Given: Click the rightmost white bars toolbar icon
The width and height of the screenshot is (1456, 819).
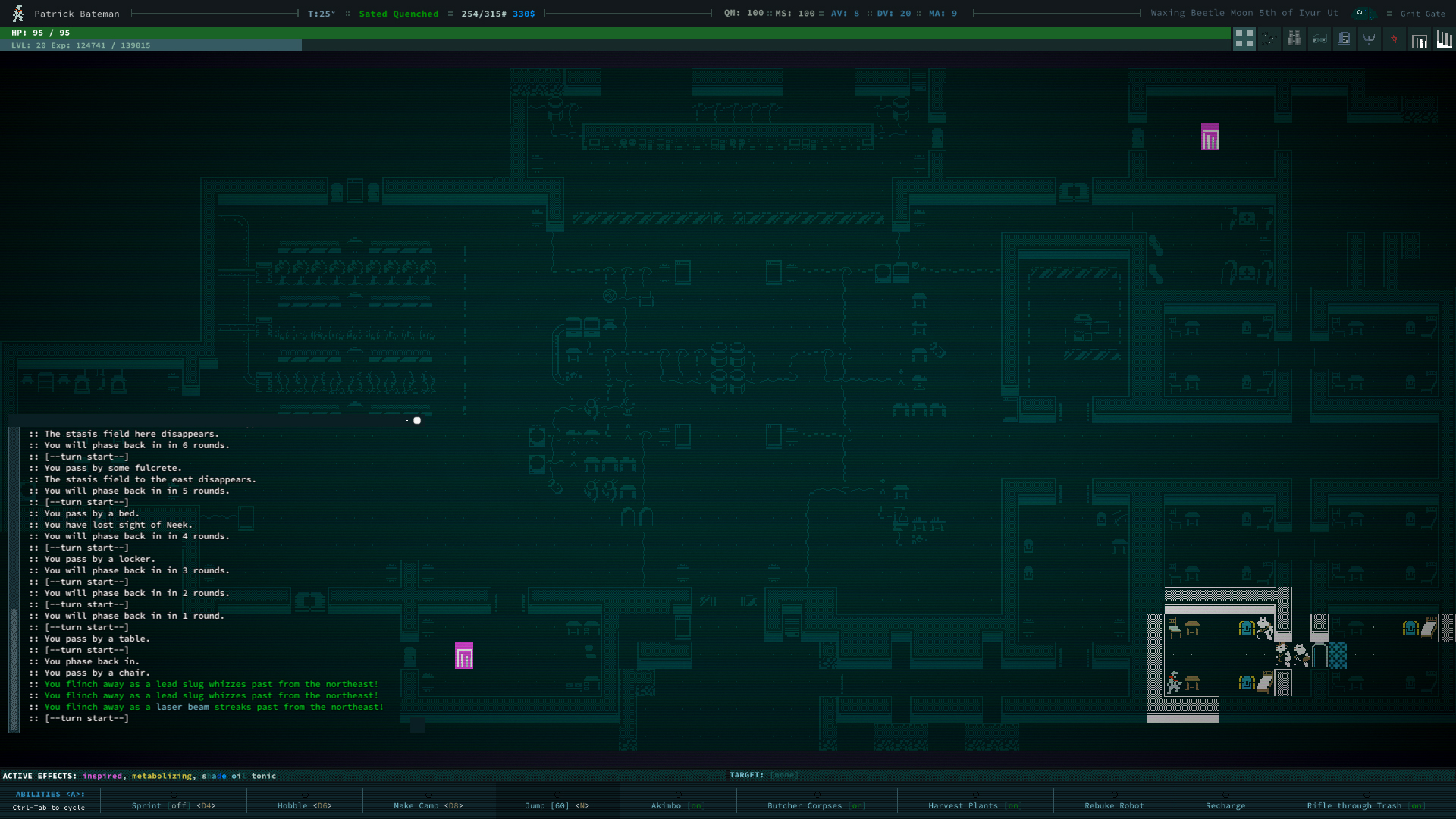Looking at the screenshot, I should (1444, 39).
